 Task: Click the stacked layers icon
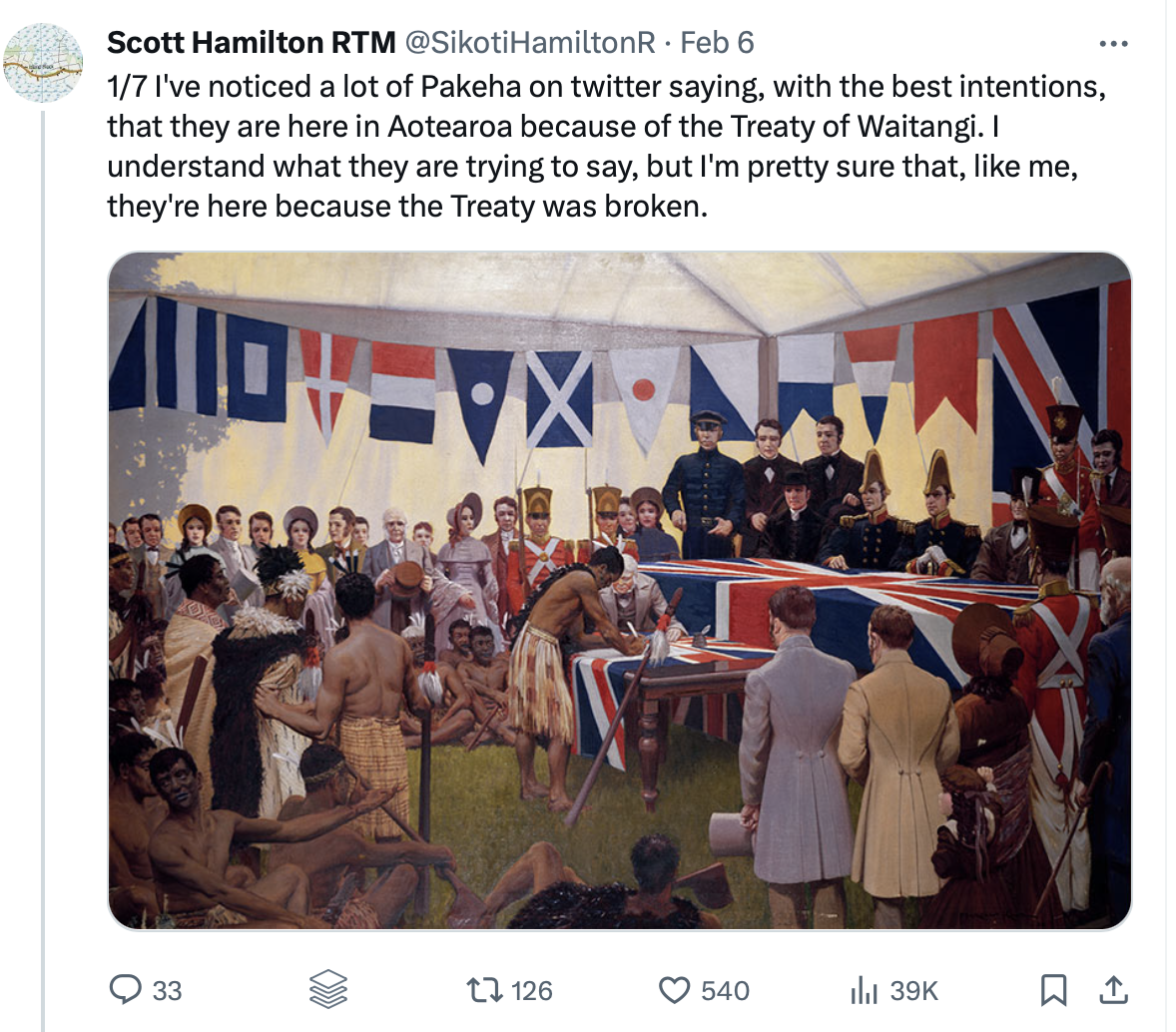click(328, 989)
